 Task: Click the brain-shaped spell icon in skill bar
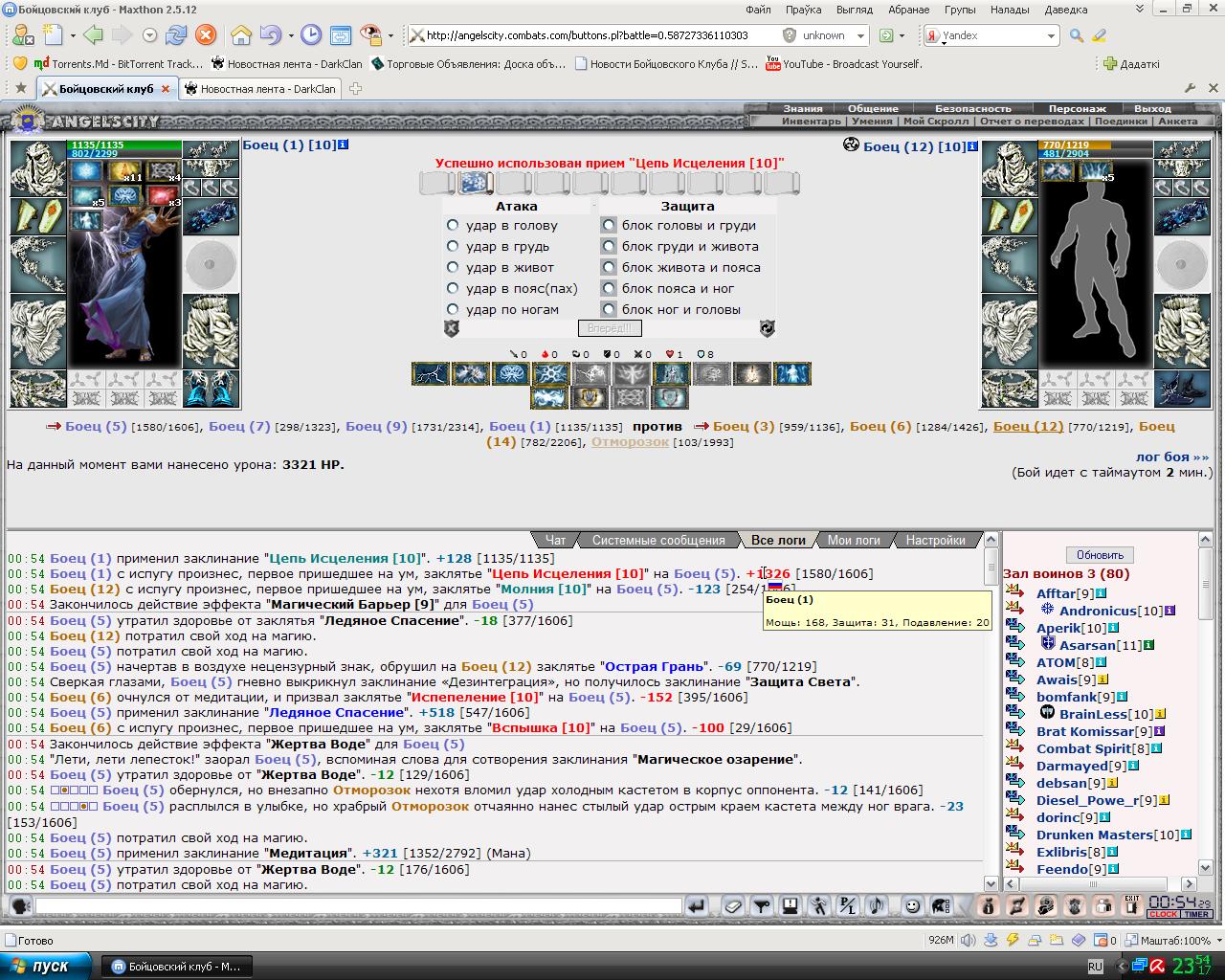tap(510, 373)
